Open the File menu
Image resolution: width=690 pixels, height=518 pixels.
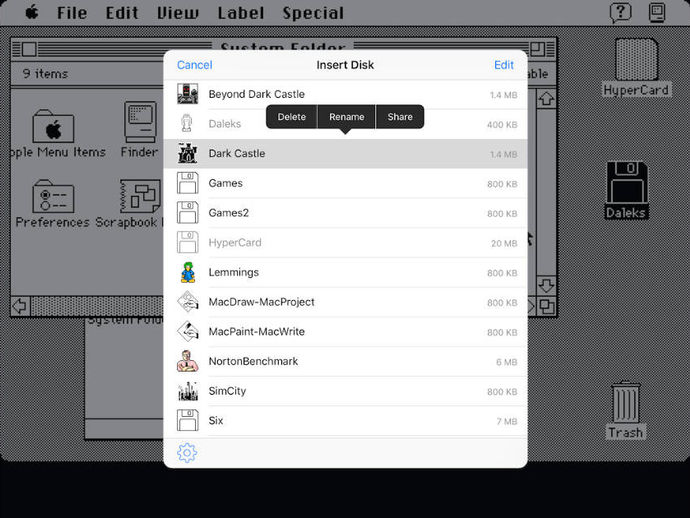click(72, 13)
